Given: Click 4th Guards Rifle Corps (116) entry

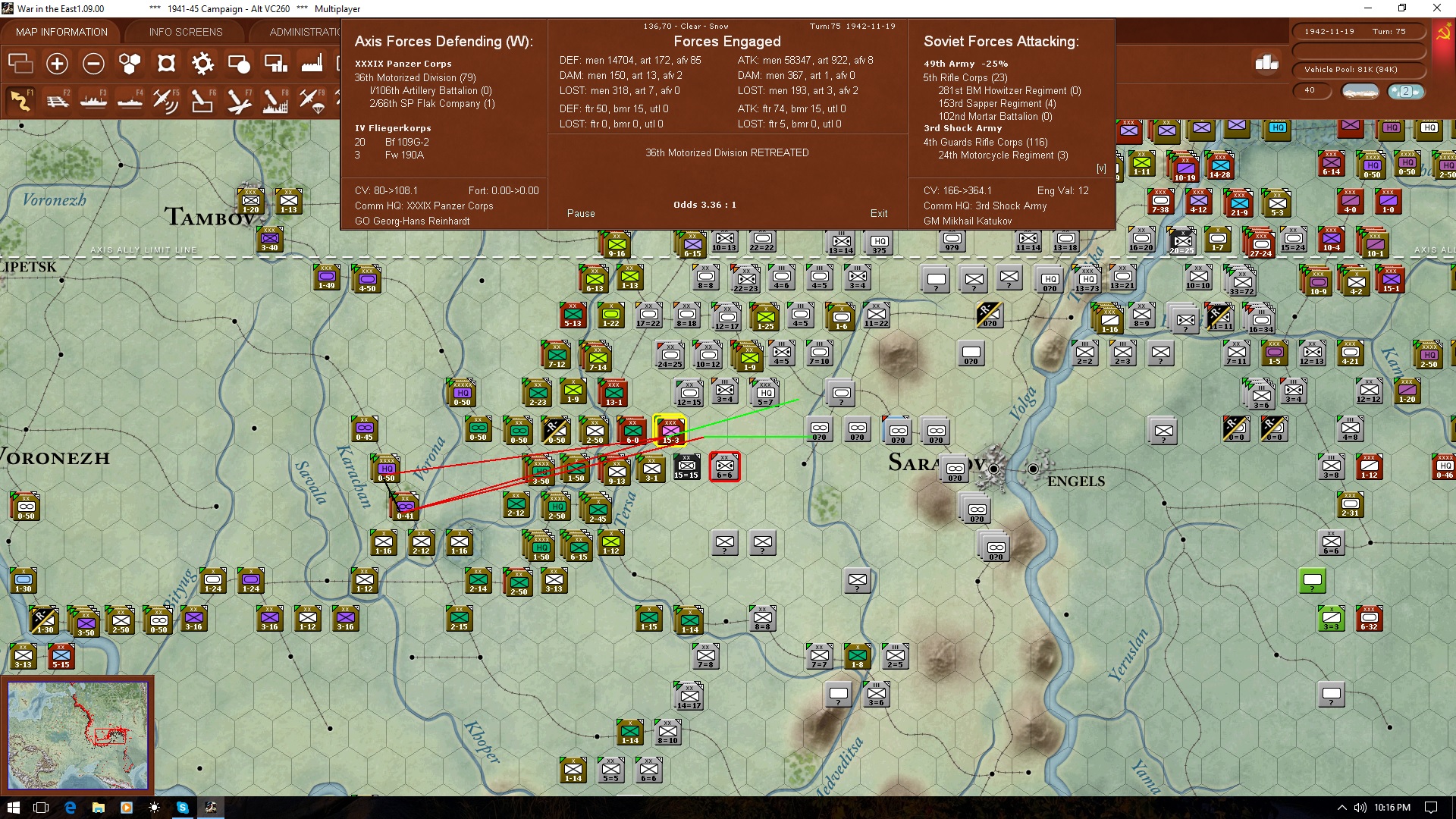Looking at the screenshot, I should 985,142.
